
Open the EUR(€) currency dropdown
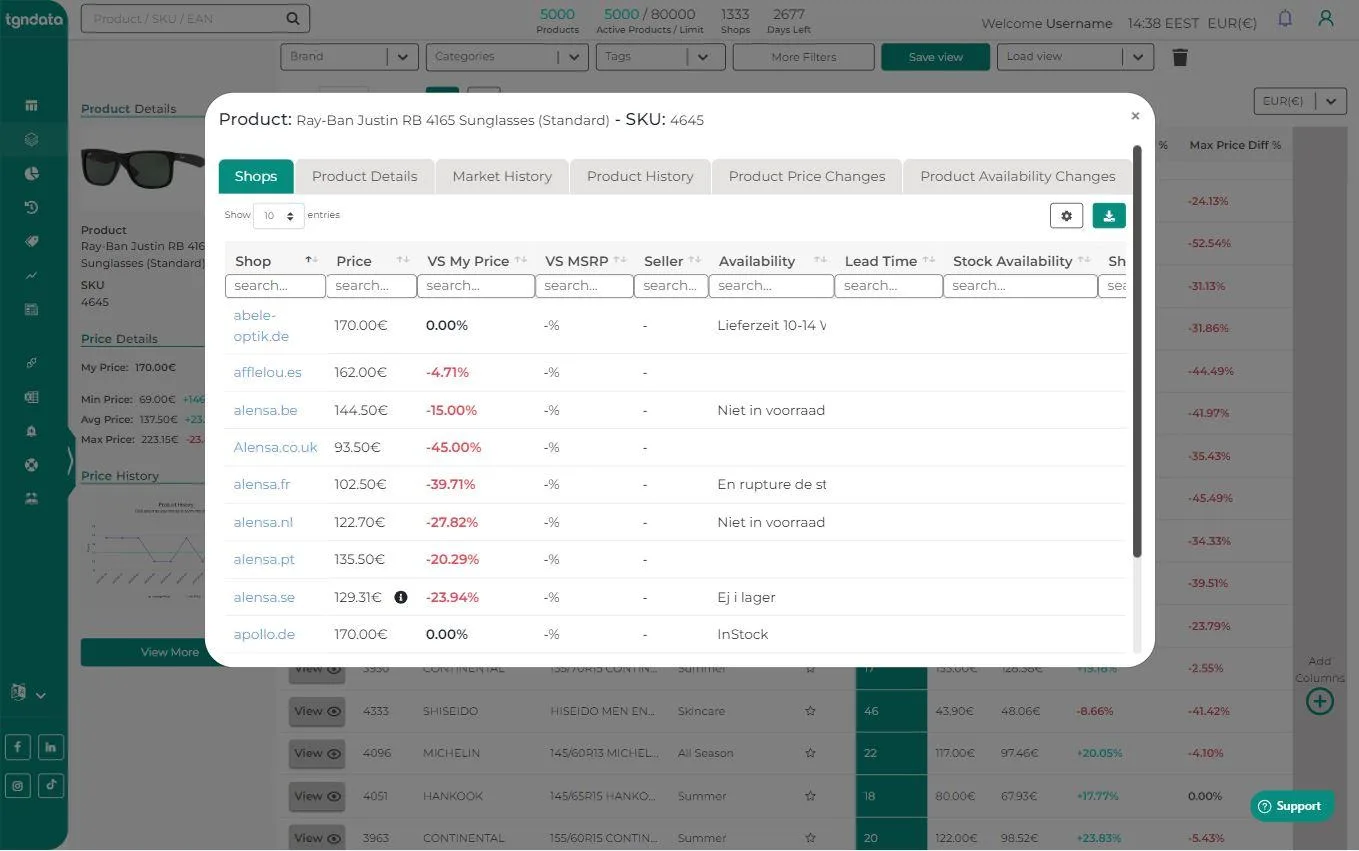point(1299,101)
